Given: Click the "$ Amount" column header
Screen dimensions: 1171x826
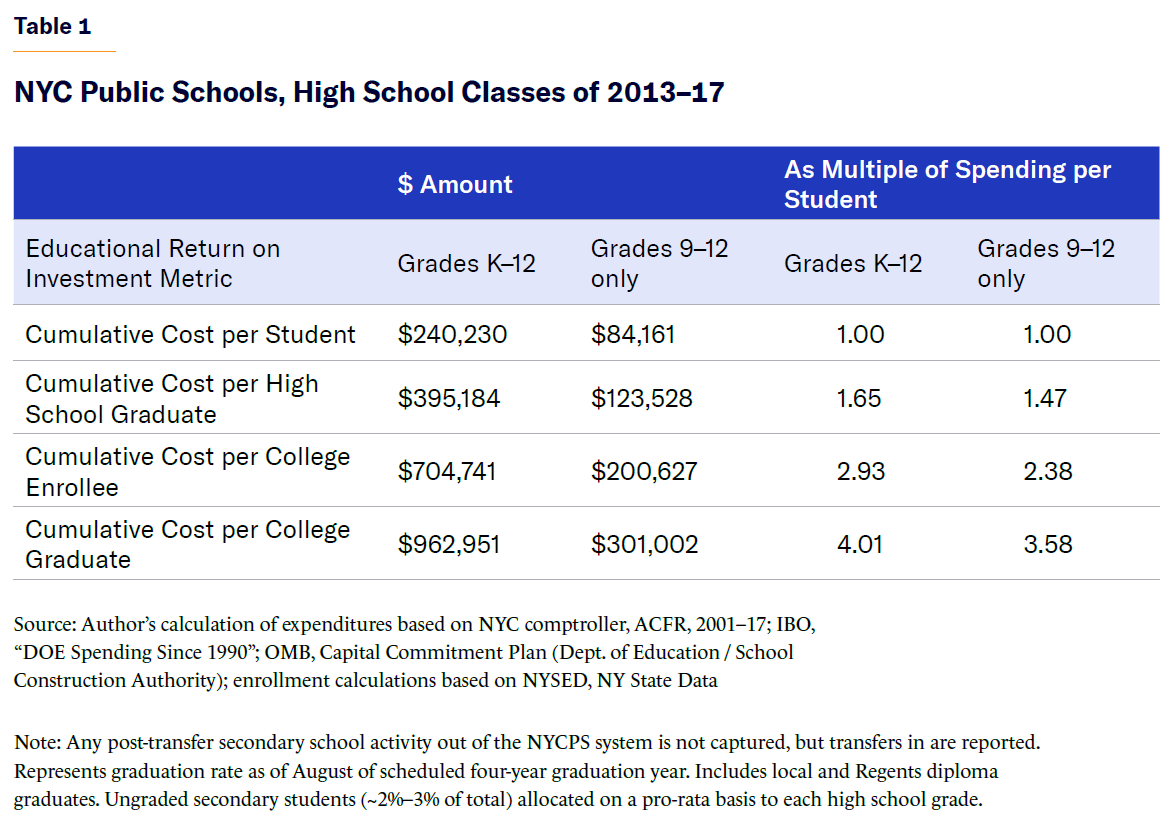Looking at the screenshot, I should (455, 184).
